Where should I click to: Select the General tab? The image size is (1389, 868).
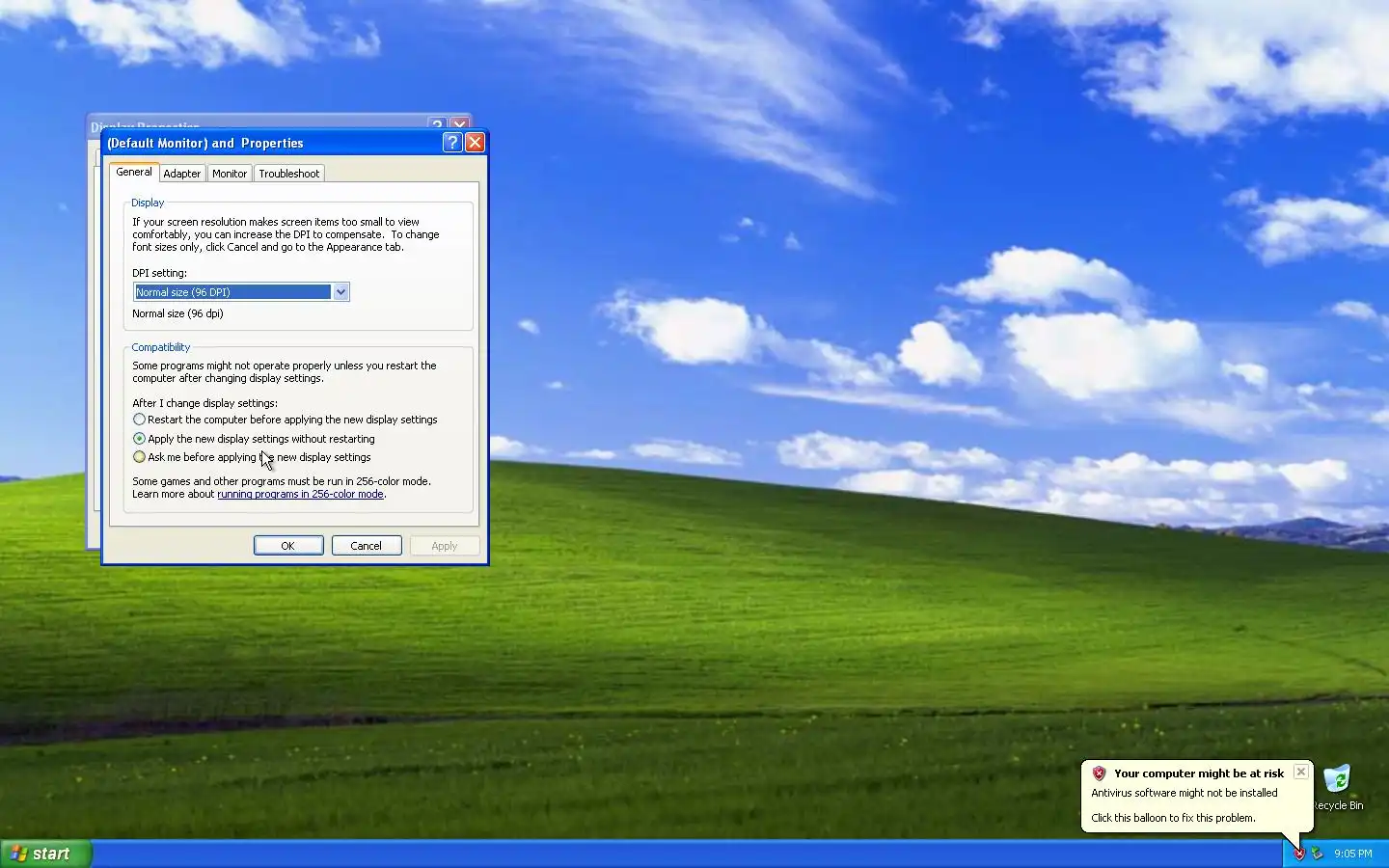(x=134, y=172)
